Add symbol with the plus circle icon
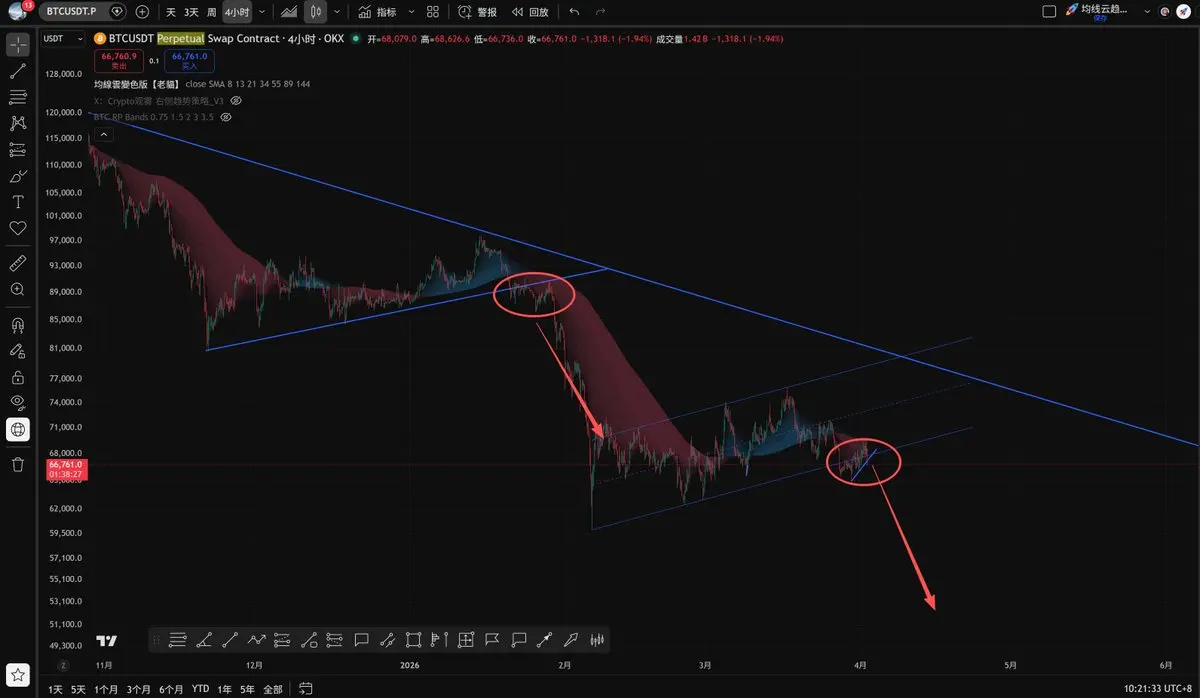This screenshot has height=698, width=1200. click(x=143, y=12)
